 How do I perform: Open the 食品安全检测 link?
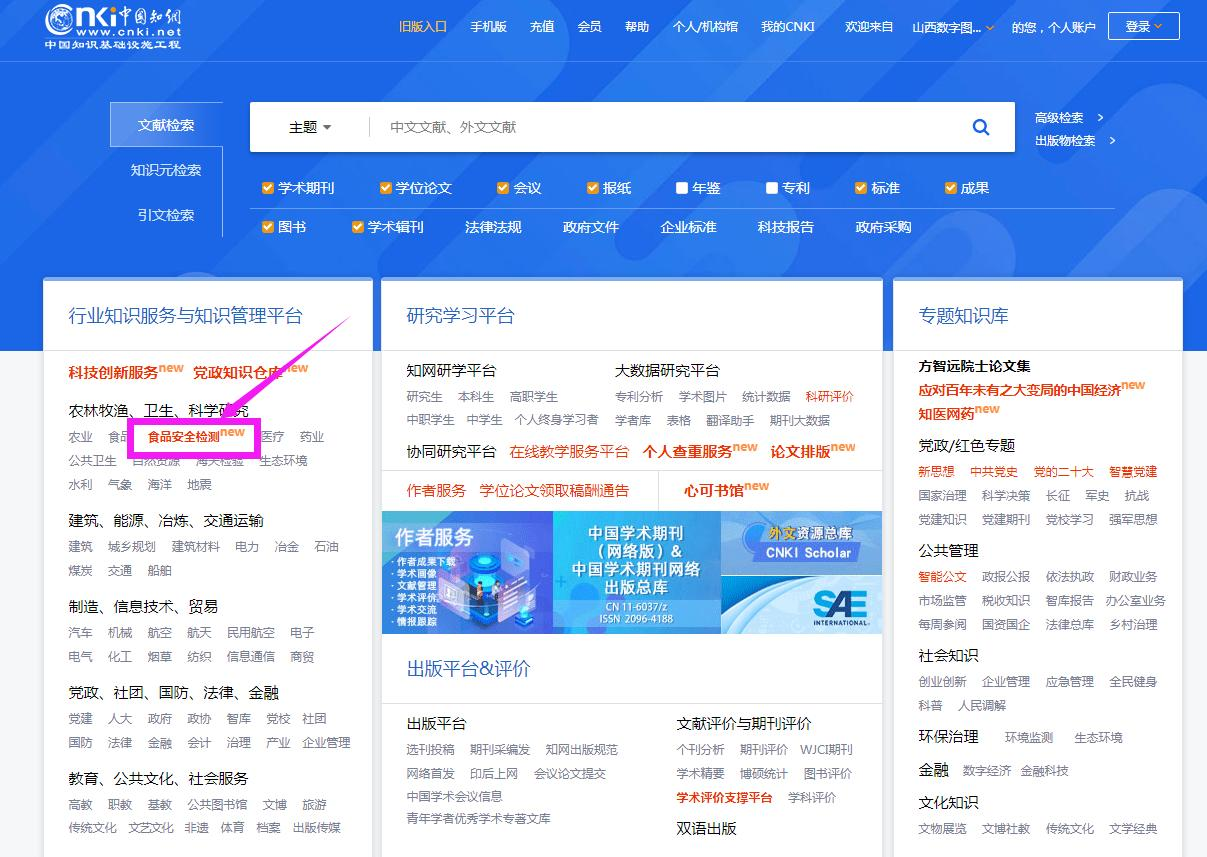(183, 437)
